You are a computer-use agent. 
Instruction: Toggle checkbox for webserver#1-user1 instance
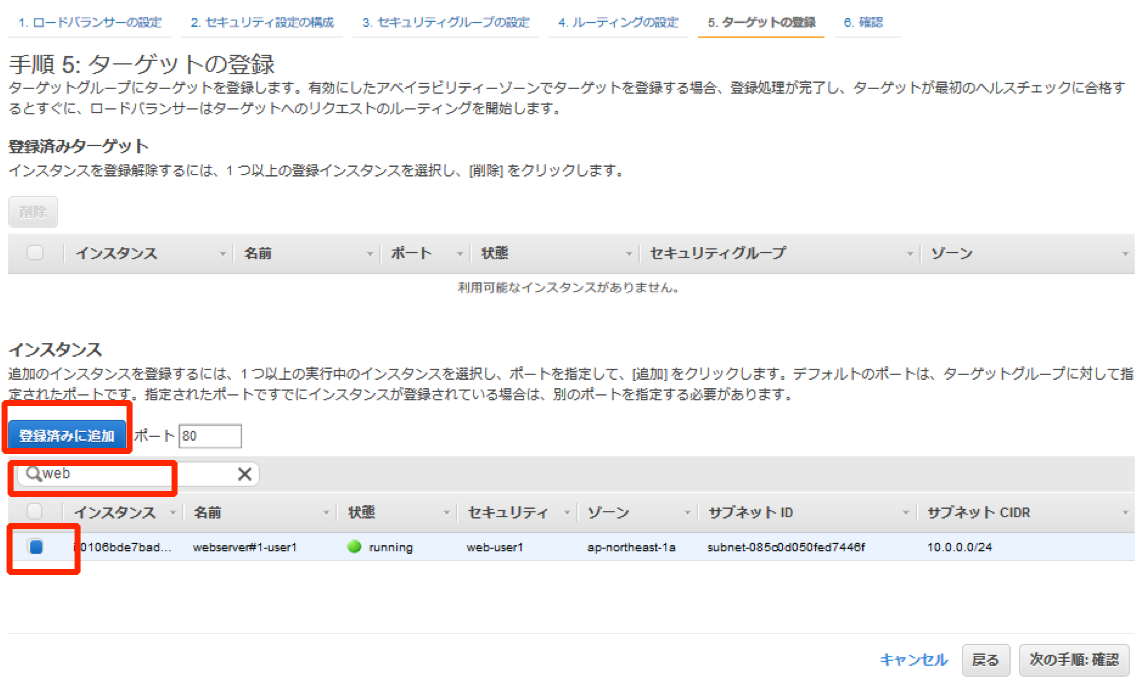[x=36, y=546]
